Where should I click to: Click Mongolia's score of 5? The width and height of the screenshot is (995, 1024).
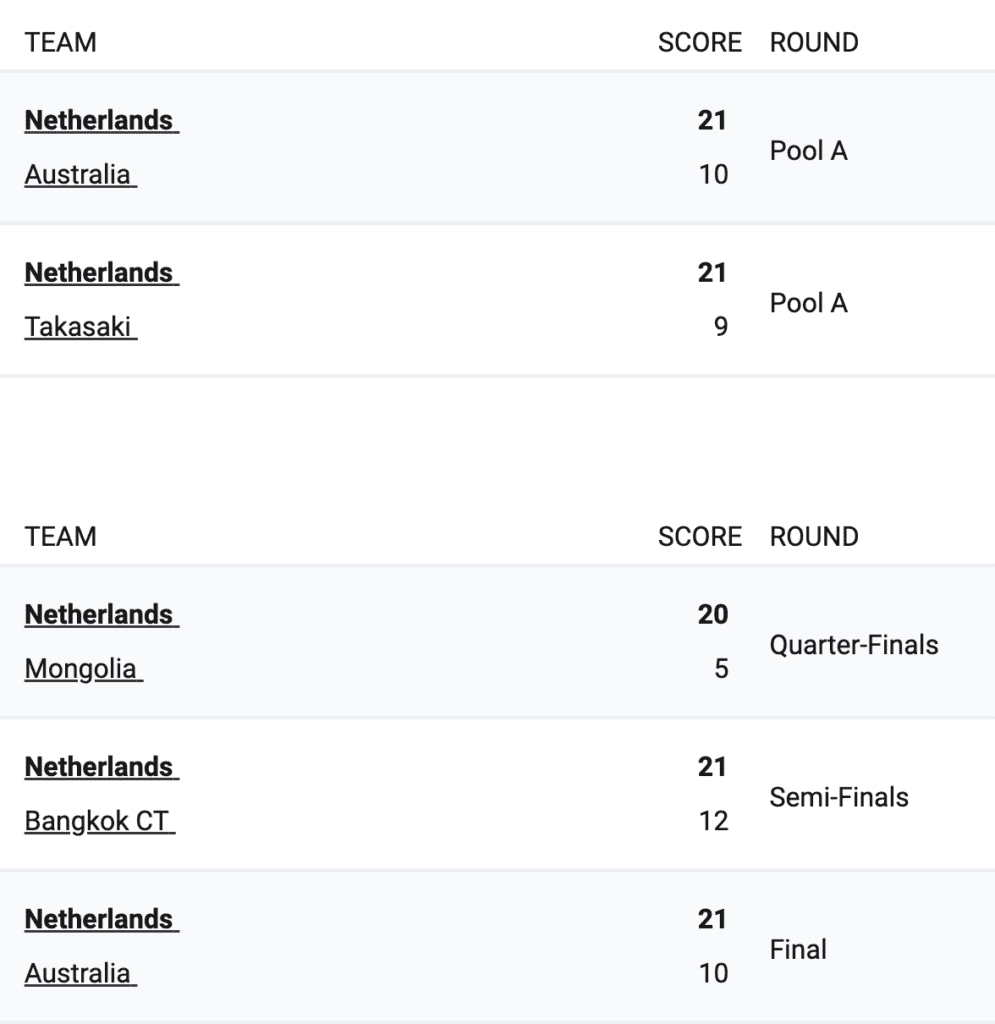(721, 669)
